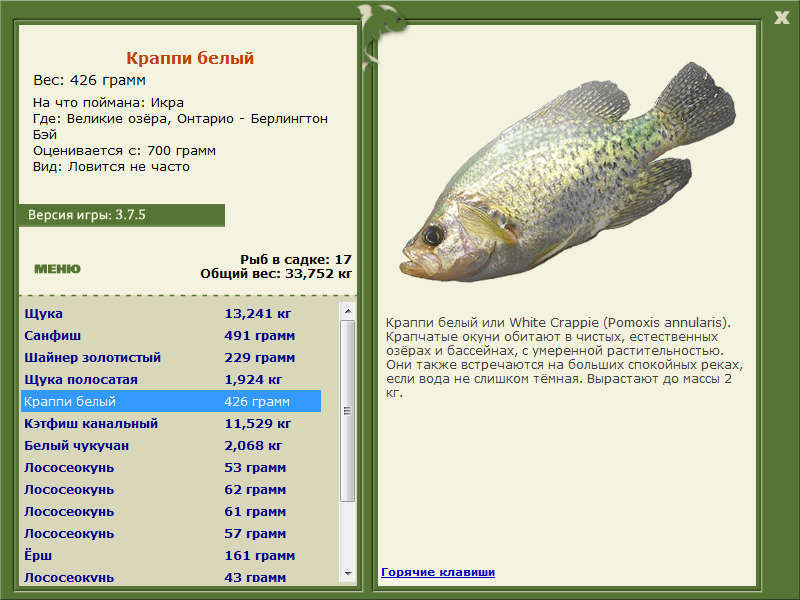Click the Рыб в садке: 17 text
The height and width of the screenshot is (600, 800).
click(x=296, y=259)
